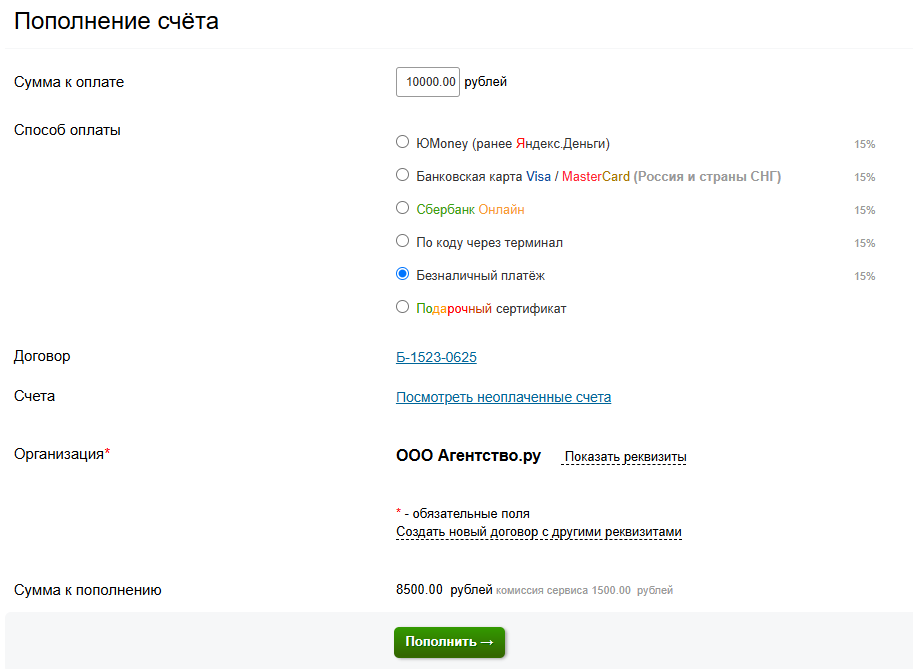The height and width of the screenshot is (669, 913).
Task: Expand Показать реквизиты details
Action: point(625,457)
